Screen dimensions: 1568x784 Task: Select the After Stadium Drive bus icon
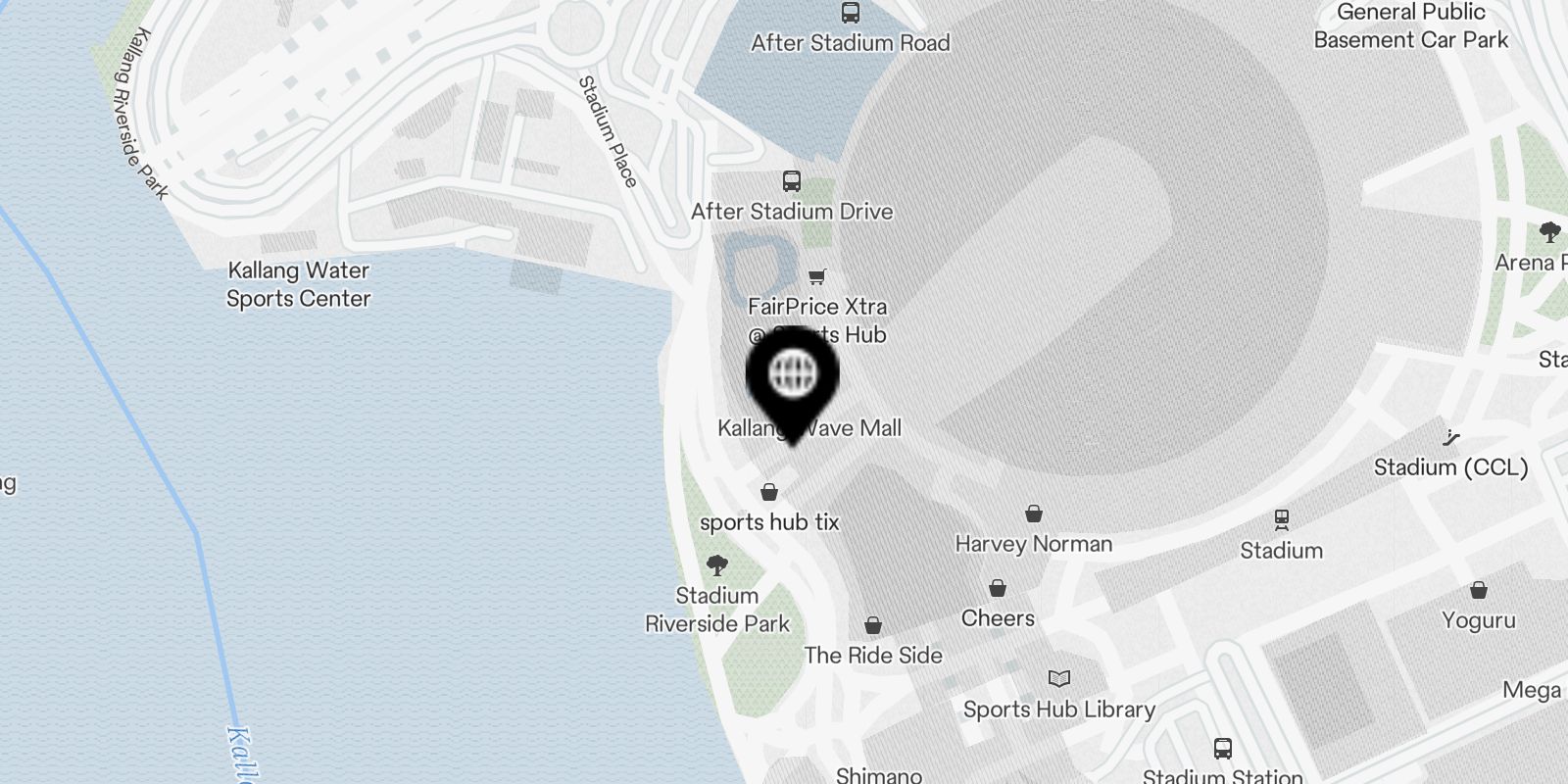(x=792, y=181)
